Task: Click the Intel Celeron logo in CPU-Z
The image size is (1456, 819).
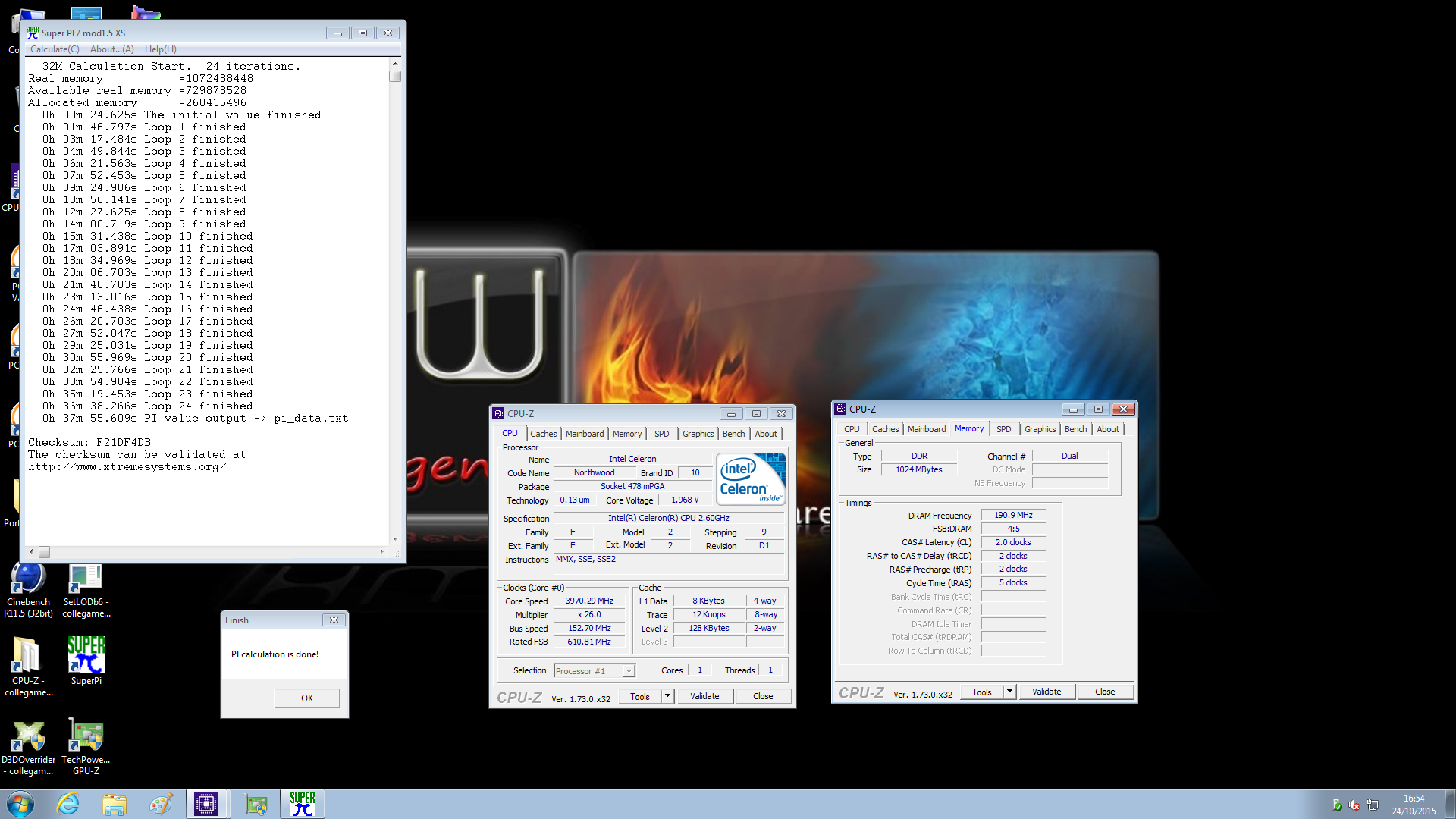Action: coord(752,479)
